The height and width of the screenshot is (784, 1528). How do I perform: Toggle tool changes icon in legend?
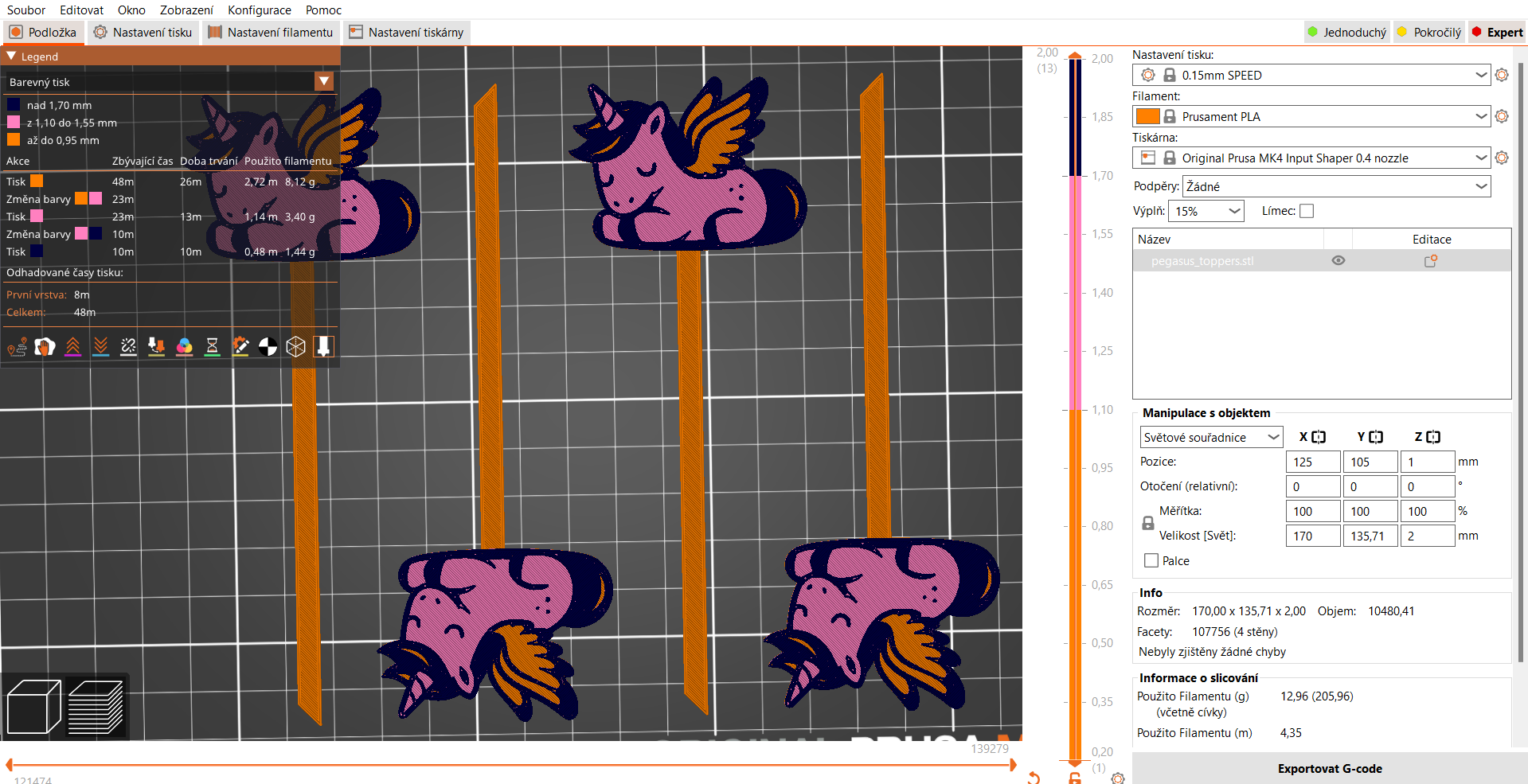coord(156,347)
